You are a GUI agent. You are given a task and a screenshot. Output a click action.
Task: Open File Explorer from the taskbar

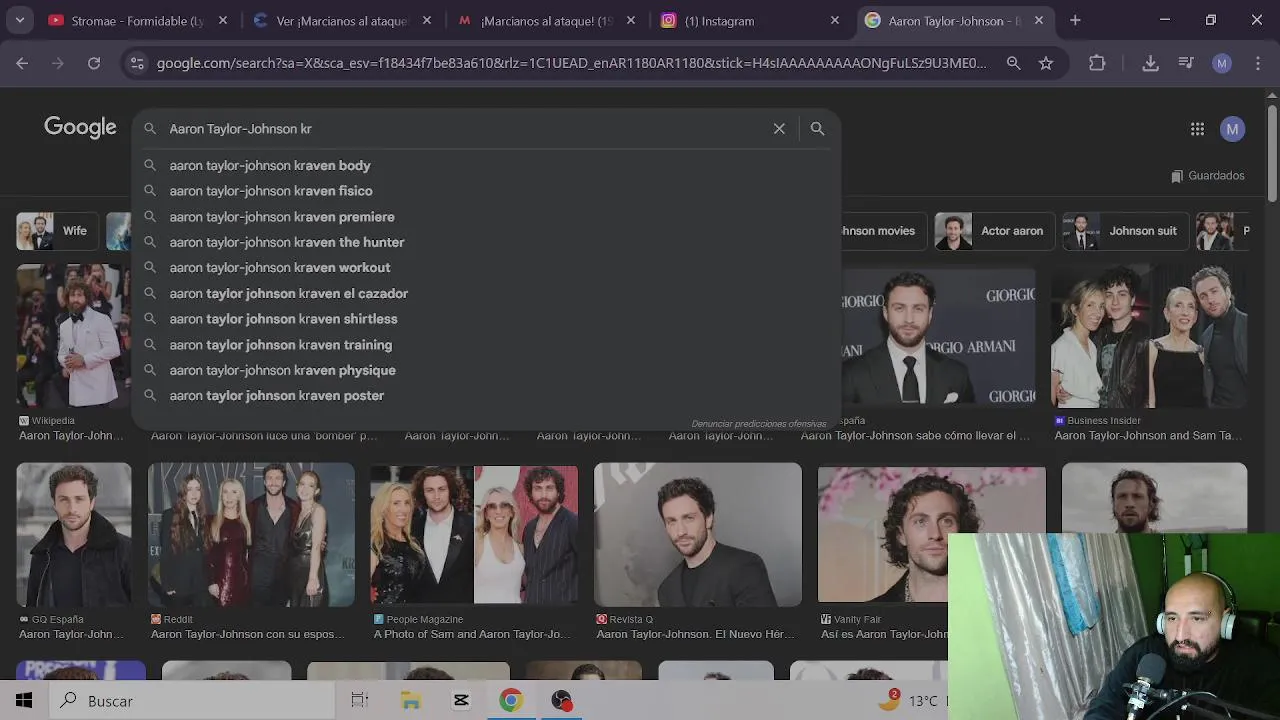coord(411,701)
